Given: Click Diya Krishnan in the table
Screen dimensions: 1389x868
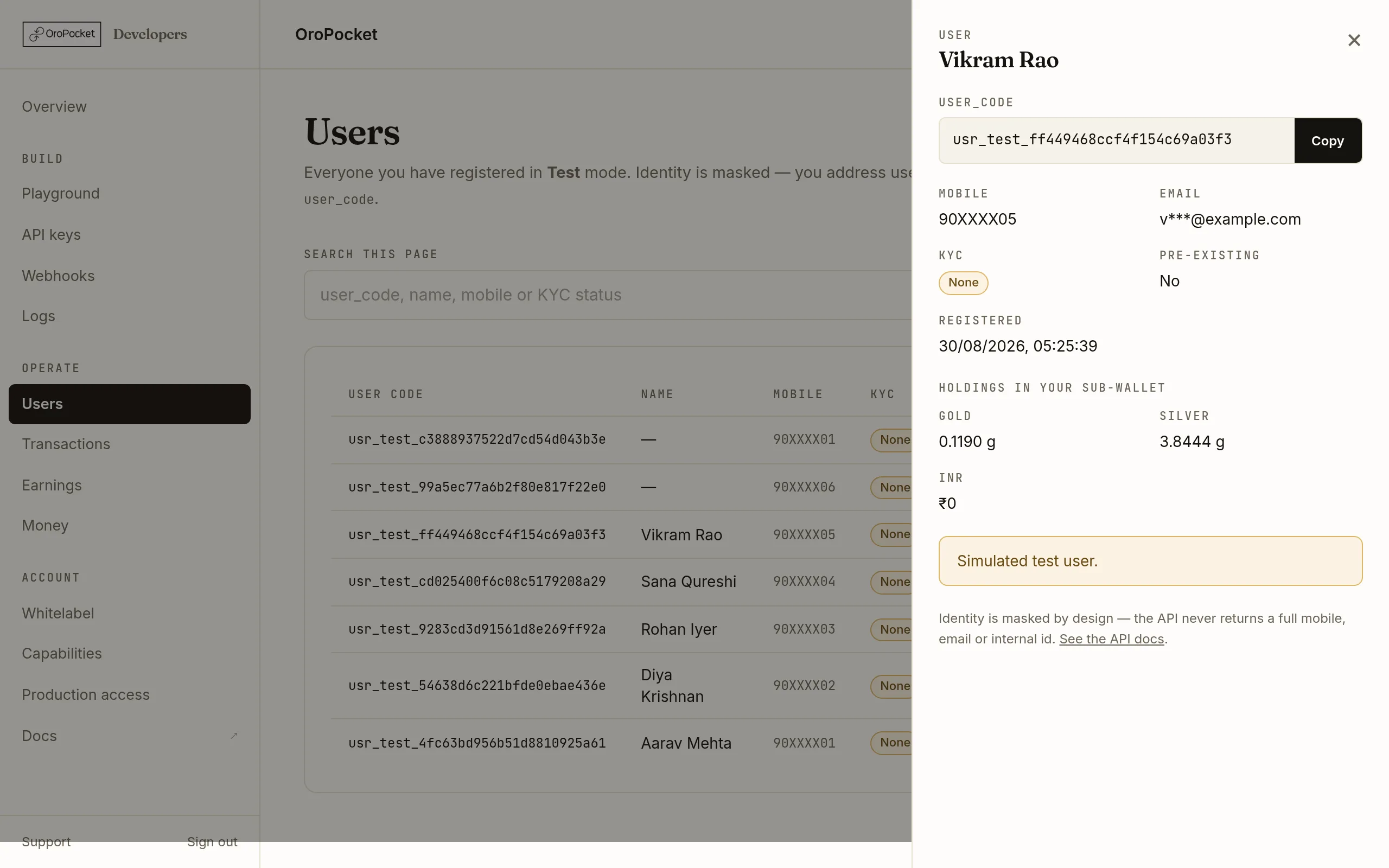Looking at the screenshot, I should (672, 686).
